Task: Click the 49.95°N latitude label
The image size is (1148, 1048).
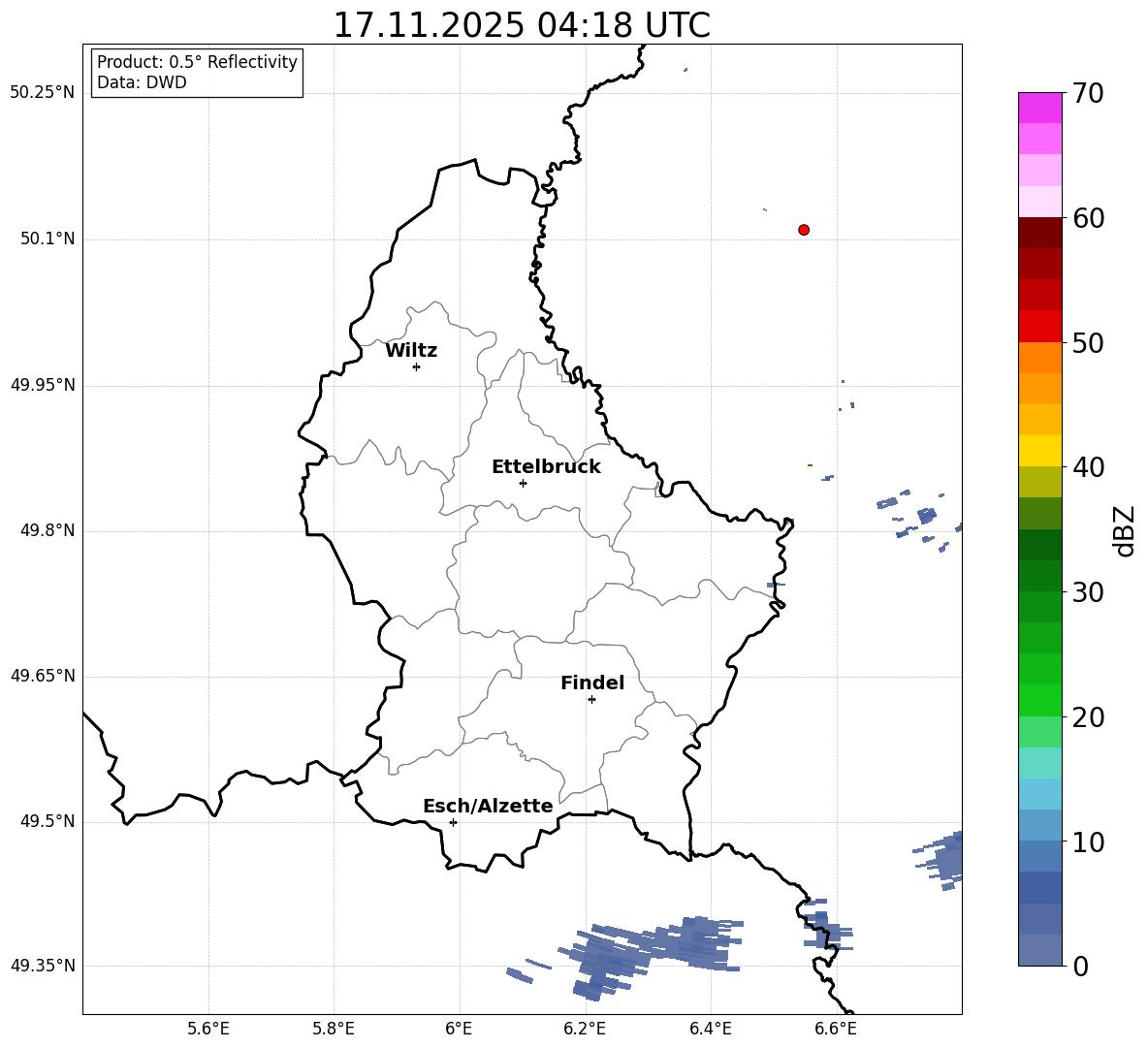Action: 42,385
